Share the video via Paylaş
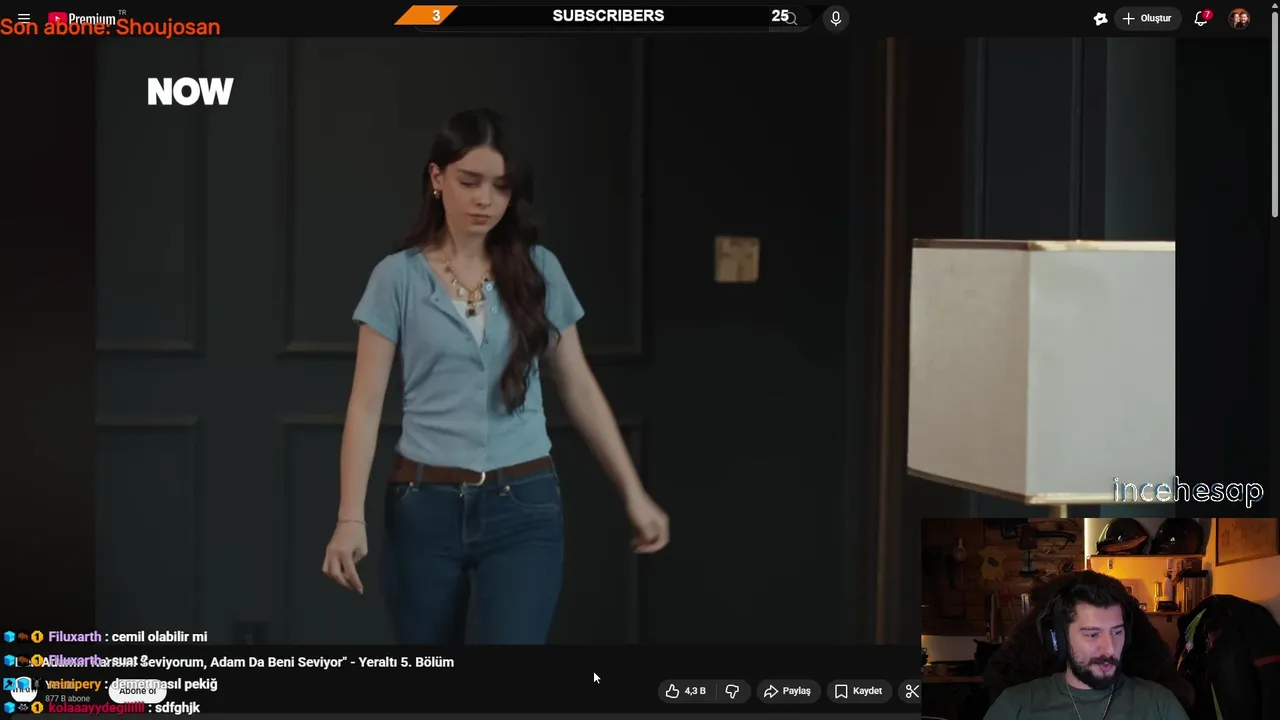 coord(787,691)
